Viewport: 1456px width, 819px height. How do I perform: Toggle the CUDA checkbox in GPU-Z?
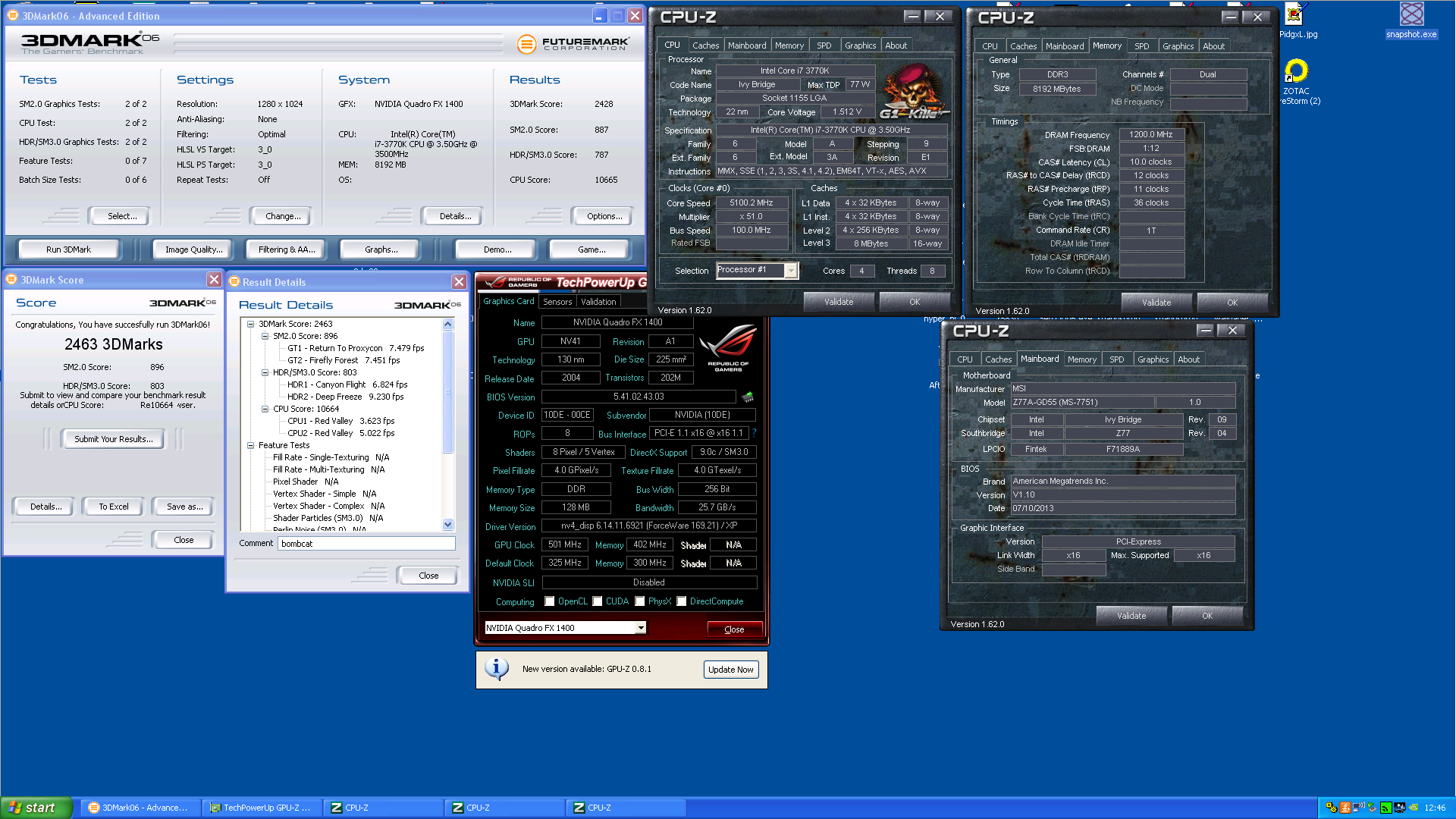pyautogui.click(x=598, y=601)
